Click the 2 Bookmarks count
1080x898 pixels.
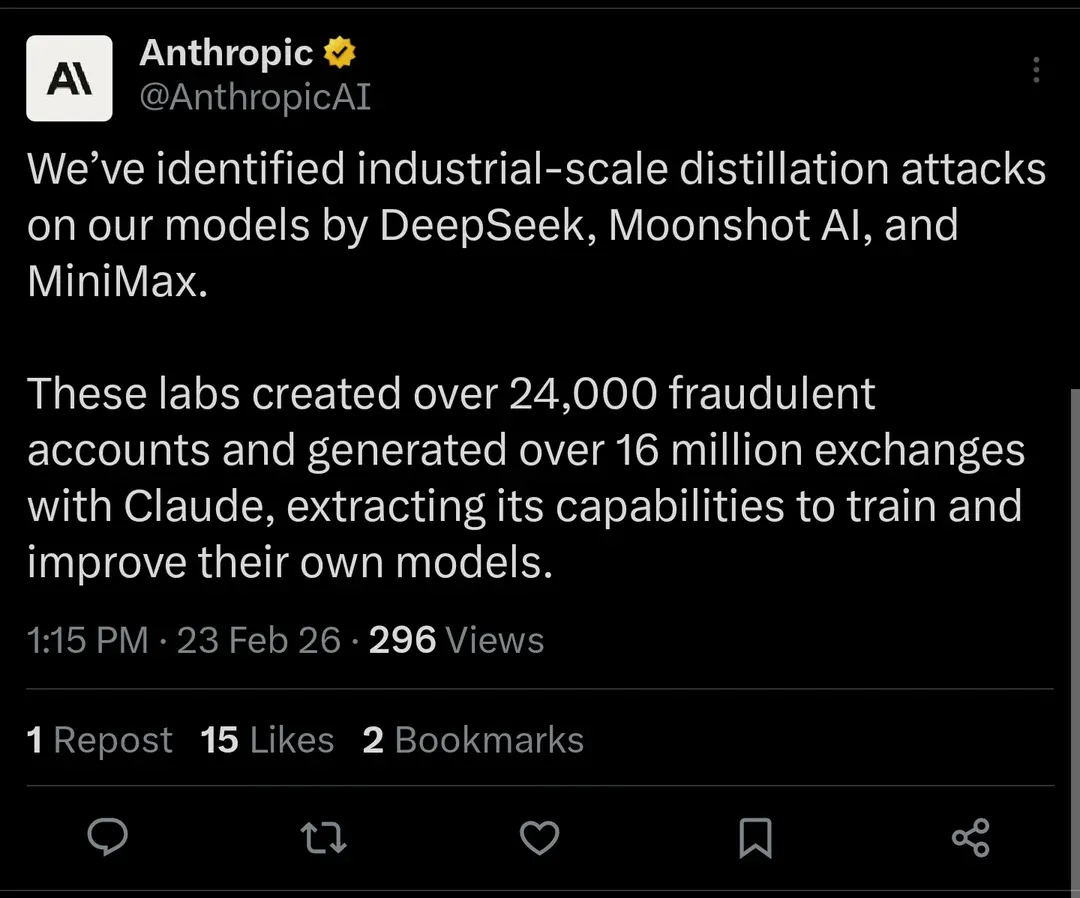click(x=473, y=740)
